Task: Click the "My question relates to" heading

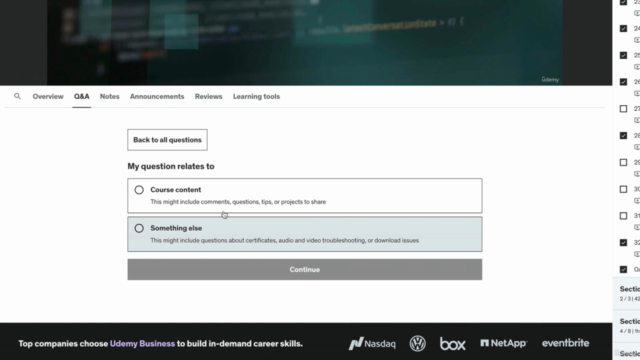Action: coord(171,166)
